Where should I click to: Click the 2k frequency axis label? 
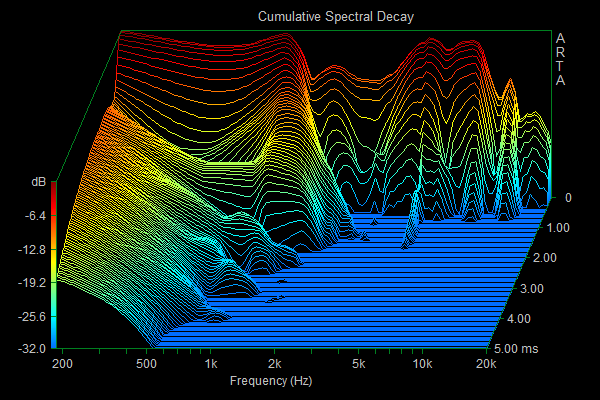coord(274,364)
